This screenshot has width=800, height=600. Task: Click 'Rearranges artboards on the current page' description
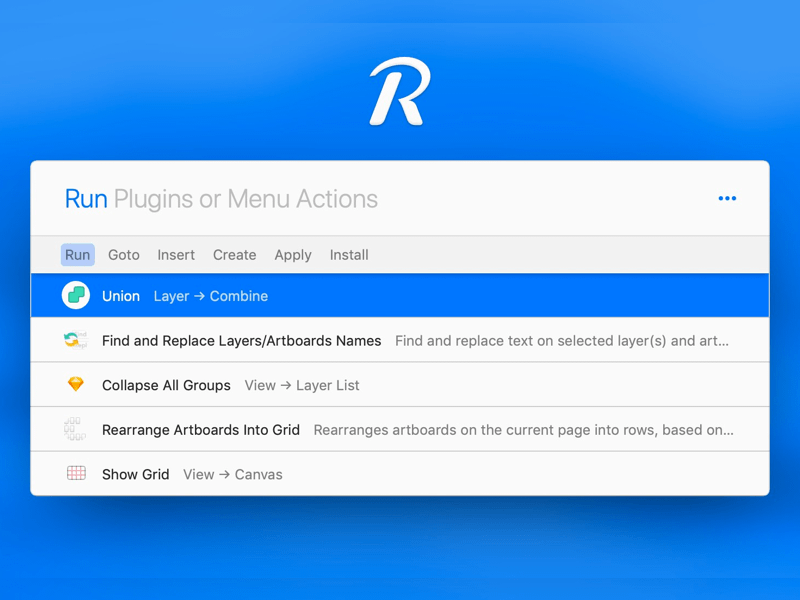(523, 430)
